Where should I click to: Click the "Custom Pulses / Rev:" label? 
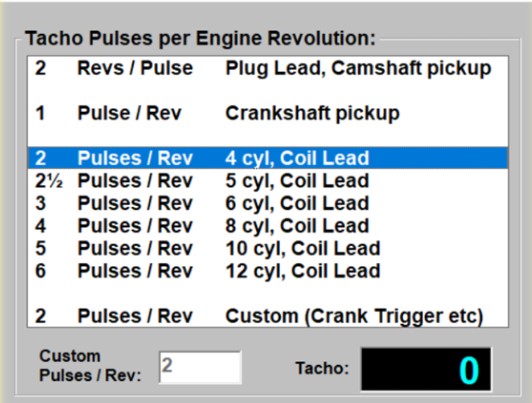[x=90, y=366]
